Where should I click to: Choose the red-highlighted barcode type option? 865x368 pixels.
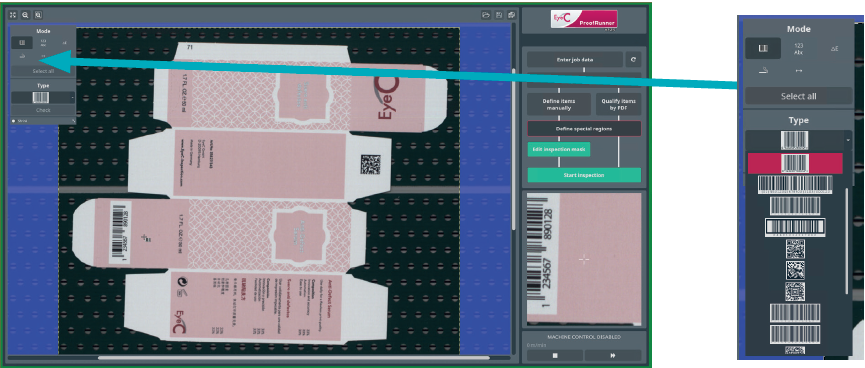[795, 163]
